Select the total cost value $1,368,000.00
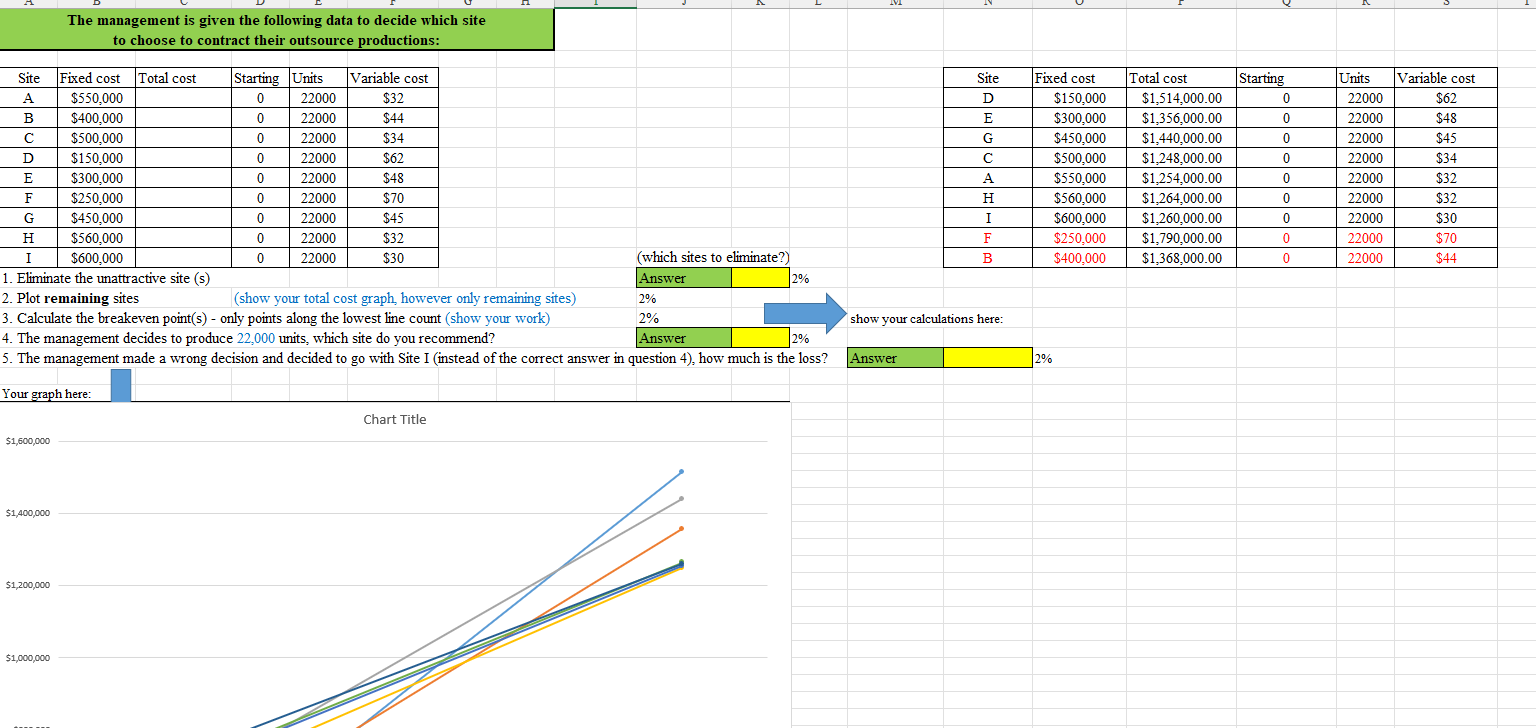This screenshot has width=1536, height=728. coord(1181,258)
